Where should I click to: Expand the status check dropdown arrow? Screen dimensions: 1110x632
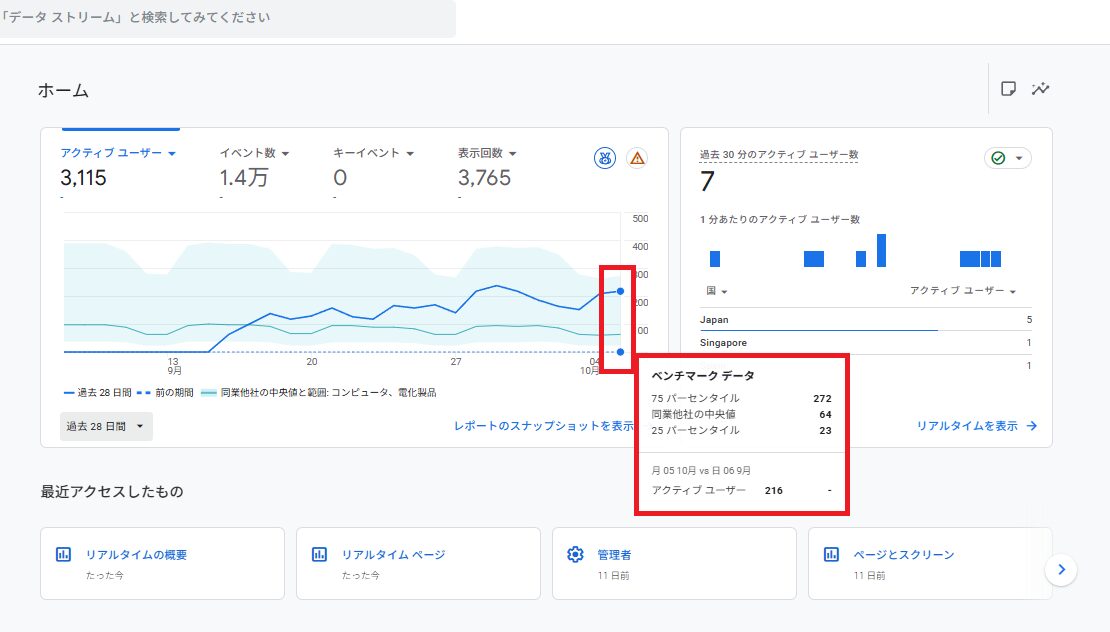pos(1019,158)
